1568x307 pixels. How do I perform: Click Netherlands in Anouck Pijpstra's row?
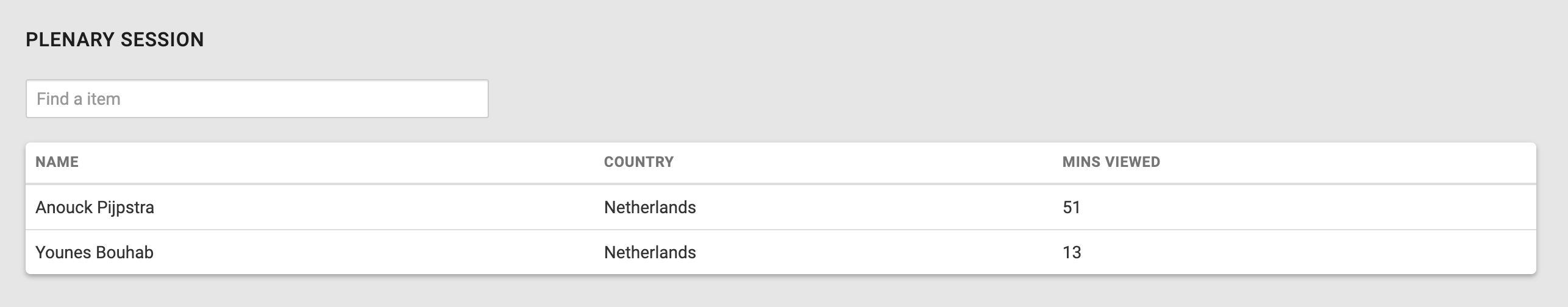(650, 208)
